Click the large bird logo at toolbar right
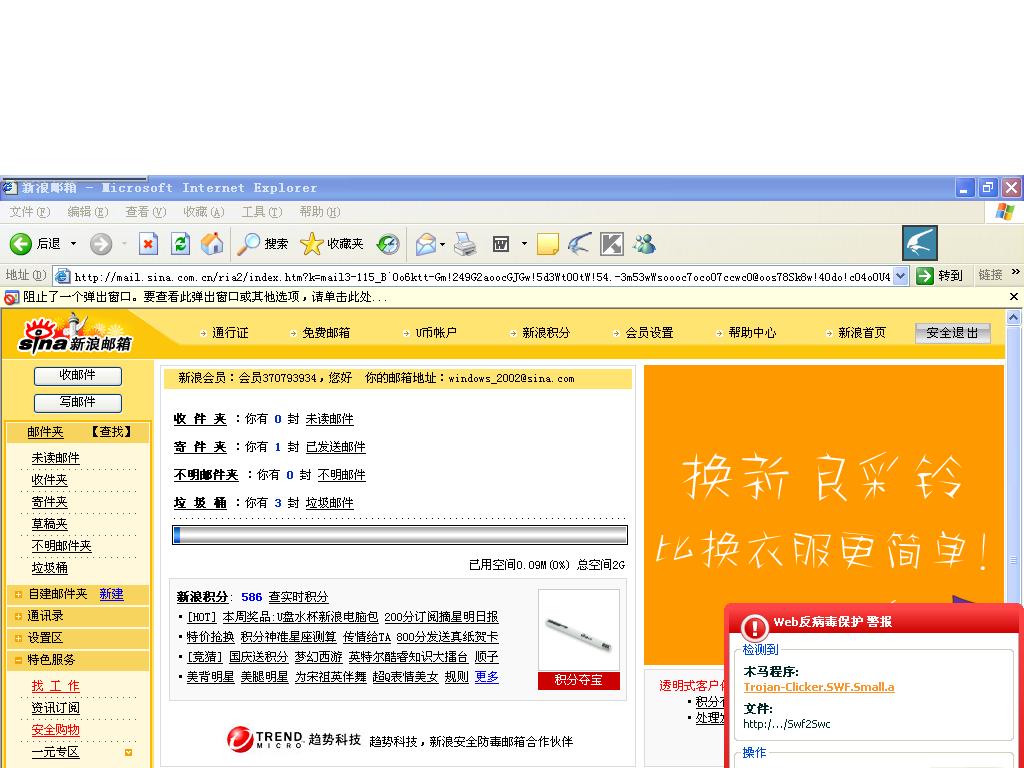This screenshot has width=1024, height=768. (920, 243)
